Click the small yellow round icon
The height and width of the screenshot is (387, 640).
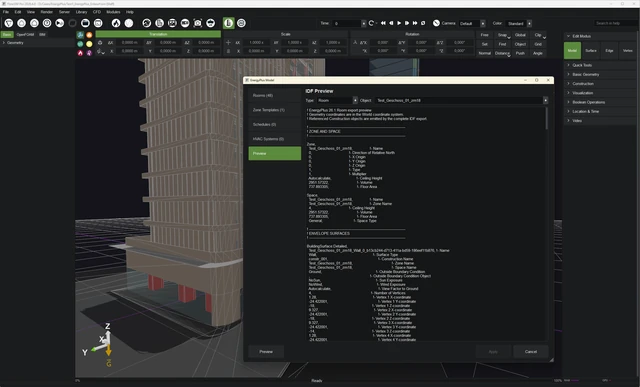point(89,44)
